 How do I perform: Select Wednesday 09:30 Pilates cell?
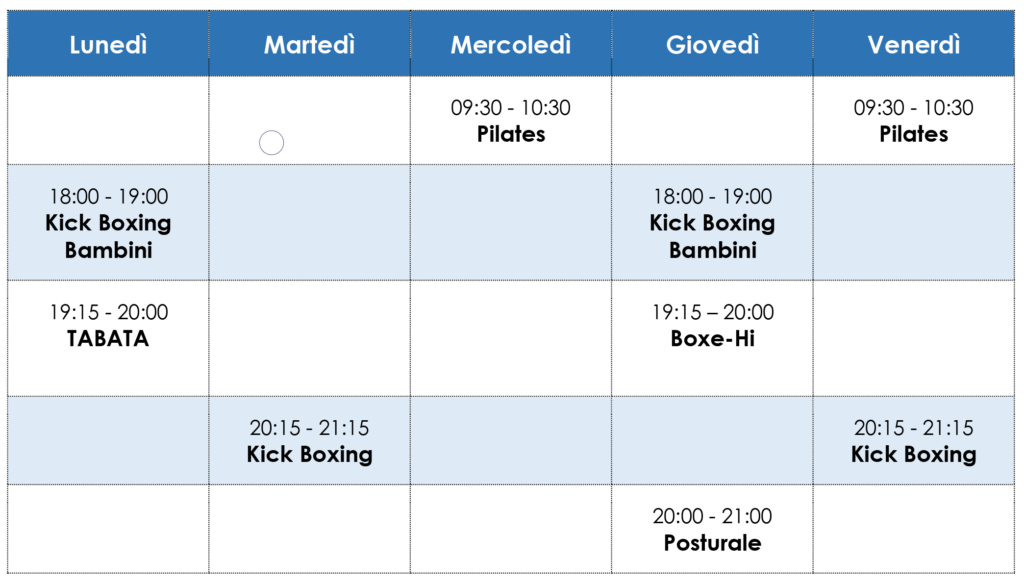coord(511,120)
